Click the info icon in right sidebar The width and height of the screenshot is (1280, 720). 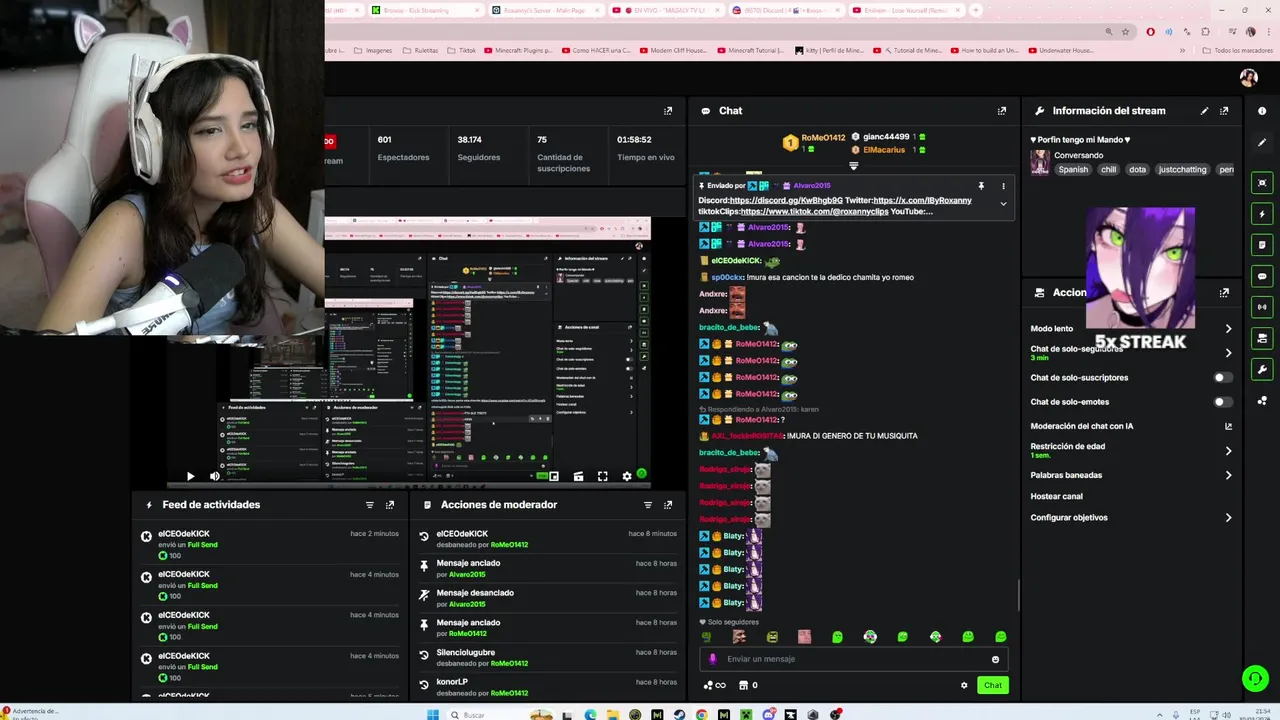pos(1262,111)
